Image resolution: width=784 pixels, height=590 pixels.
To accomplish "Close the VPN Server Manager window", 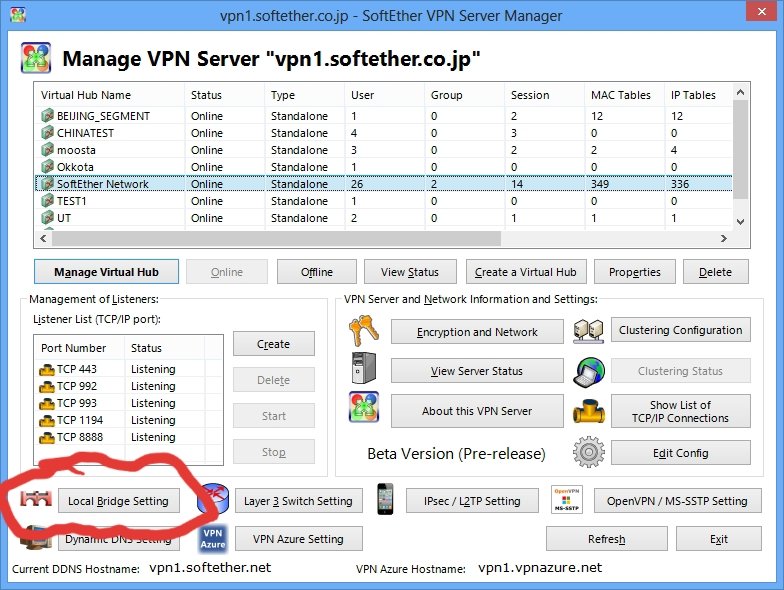I will [761, 11].
